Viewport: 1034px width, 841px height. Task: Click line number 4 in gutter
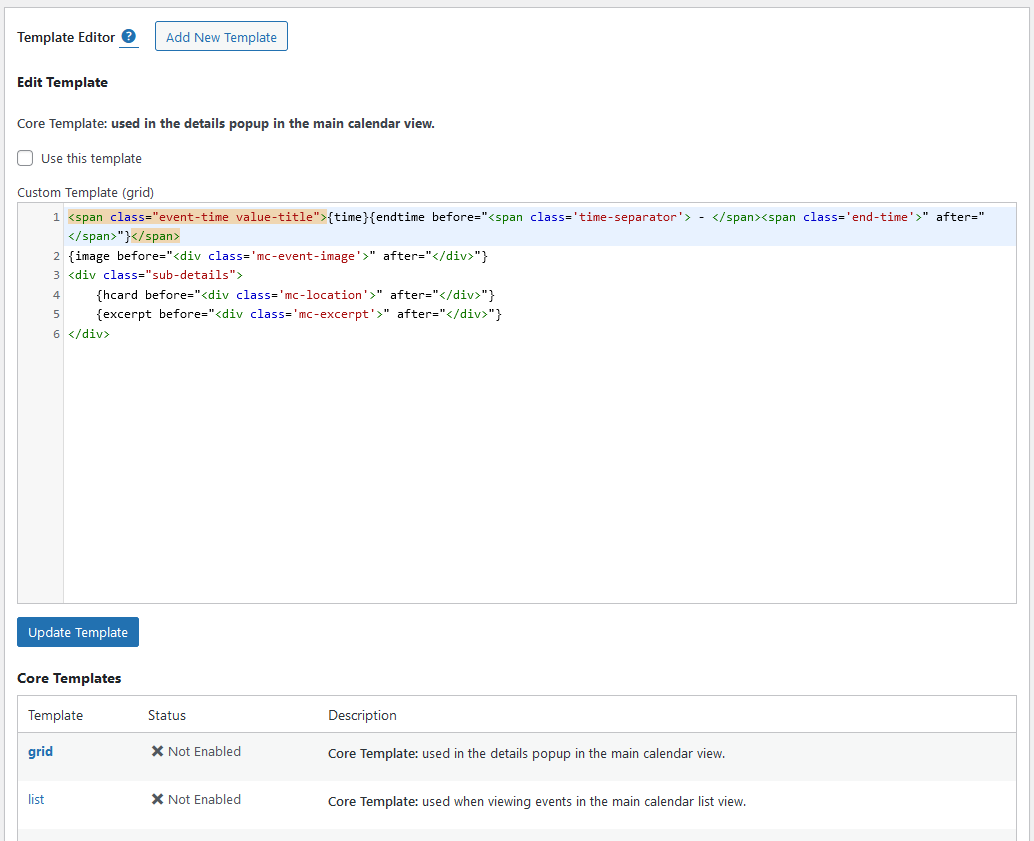56,295
